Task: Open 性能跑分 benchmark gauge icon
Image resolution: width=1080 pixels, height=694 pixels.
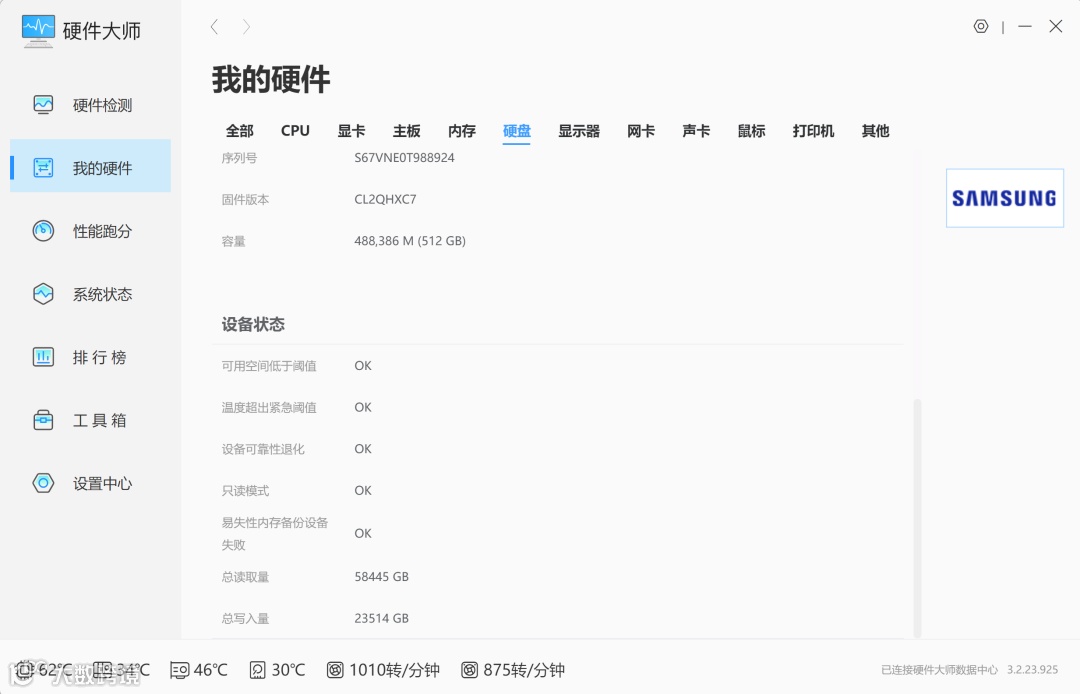Action: coord(43,231)
